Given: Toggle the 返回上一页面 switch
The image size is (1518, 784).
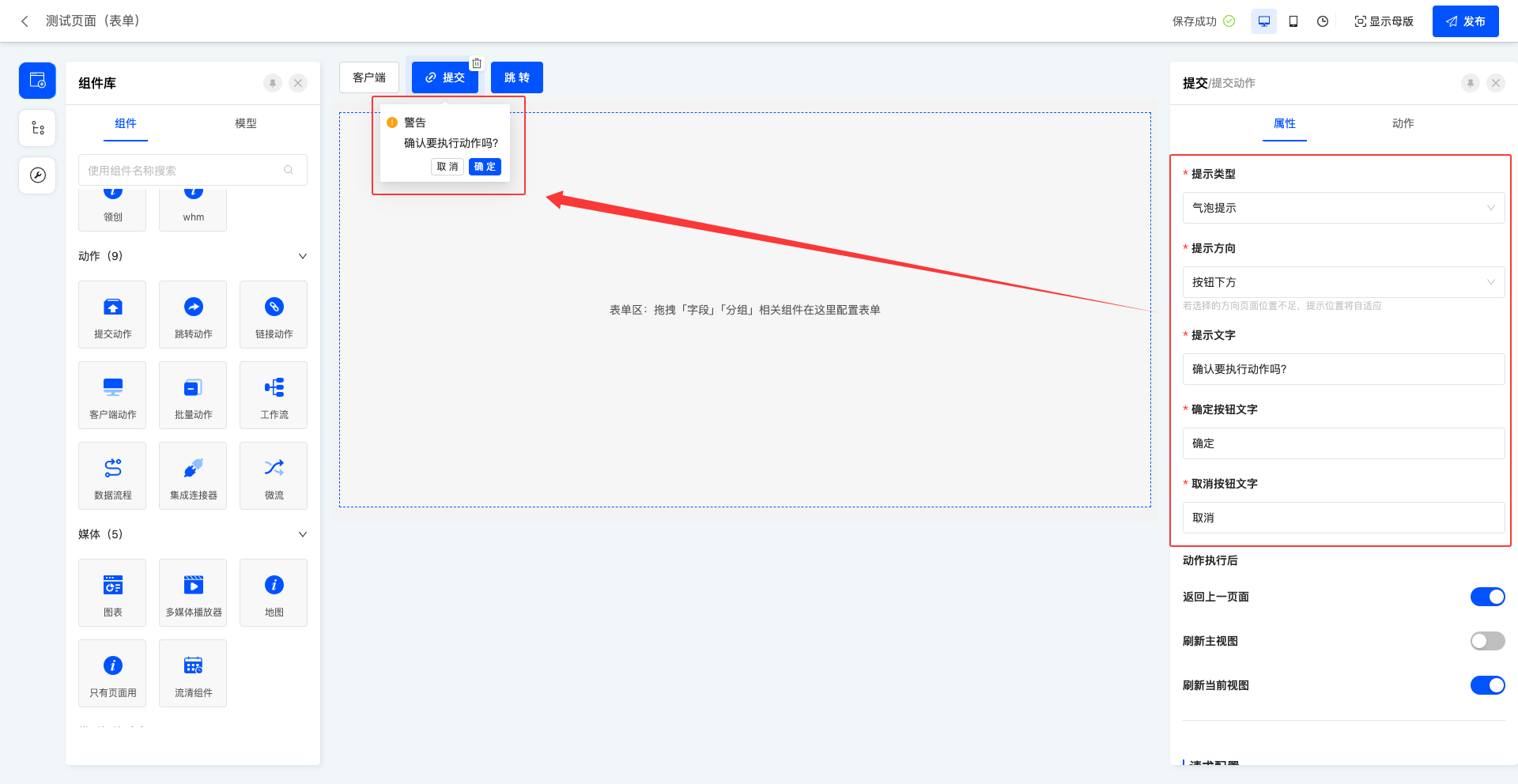Looking at the screenshot, I should pyautogui.click(x=1487, y=597).
